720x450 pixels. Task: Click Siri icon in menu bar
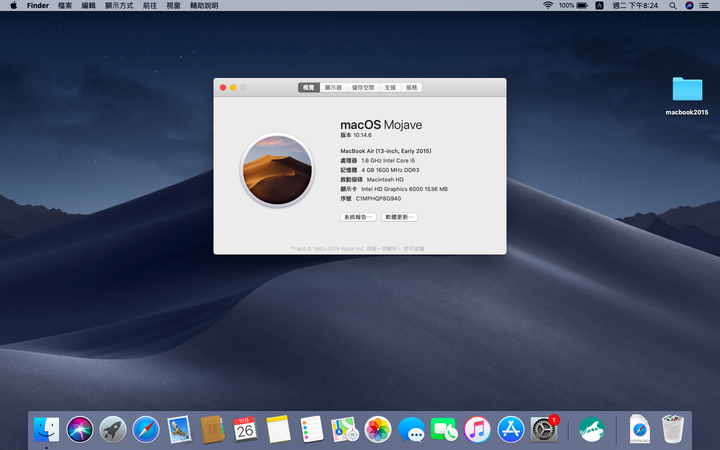coord(689,6)
